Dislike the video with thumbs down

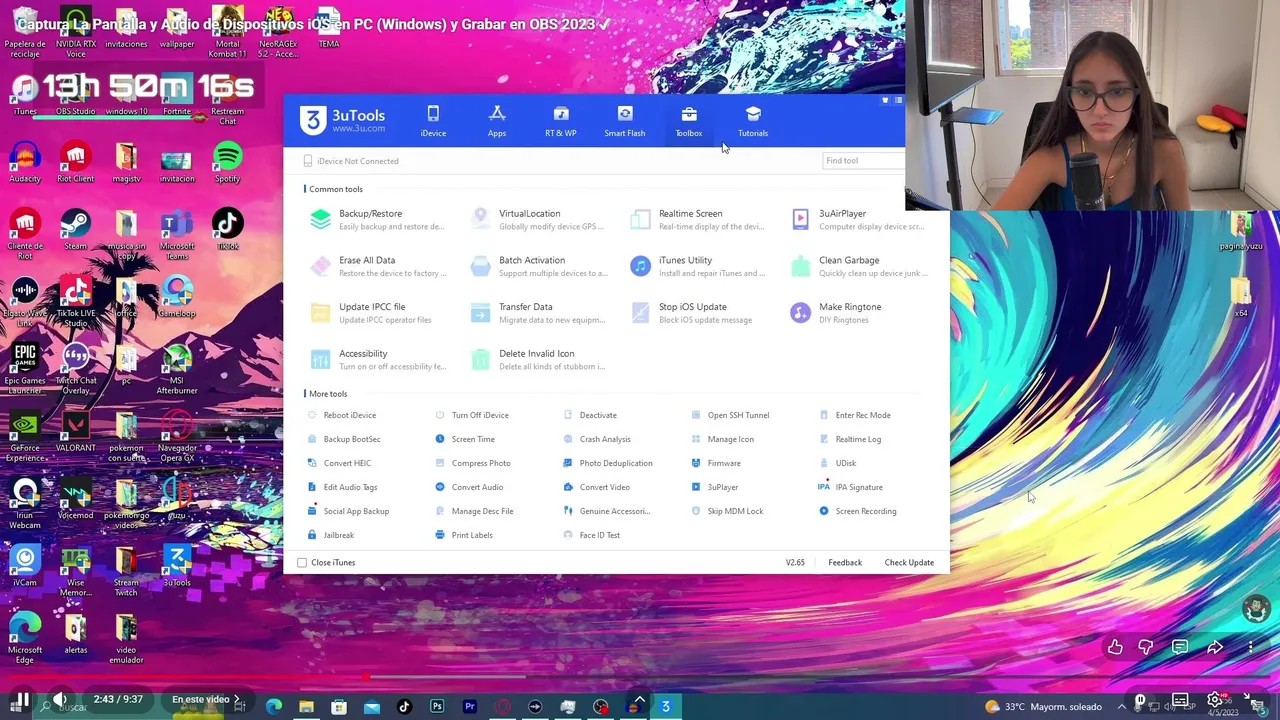(x=1146, y=647)
